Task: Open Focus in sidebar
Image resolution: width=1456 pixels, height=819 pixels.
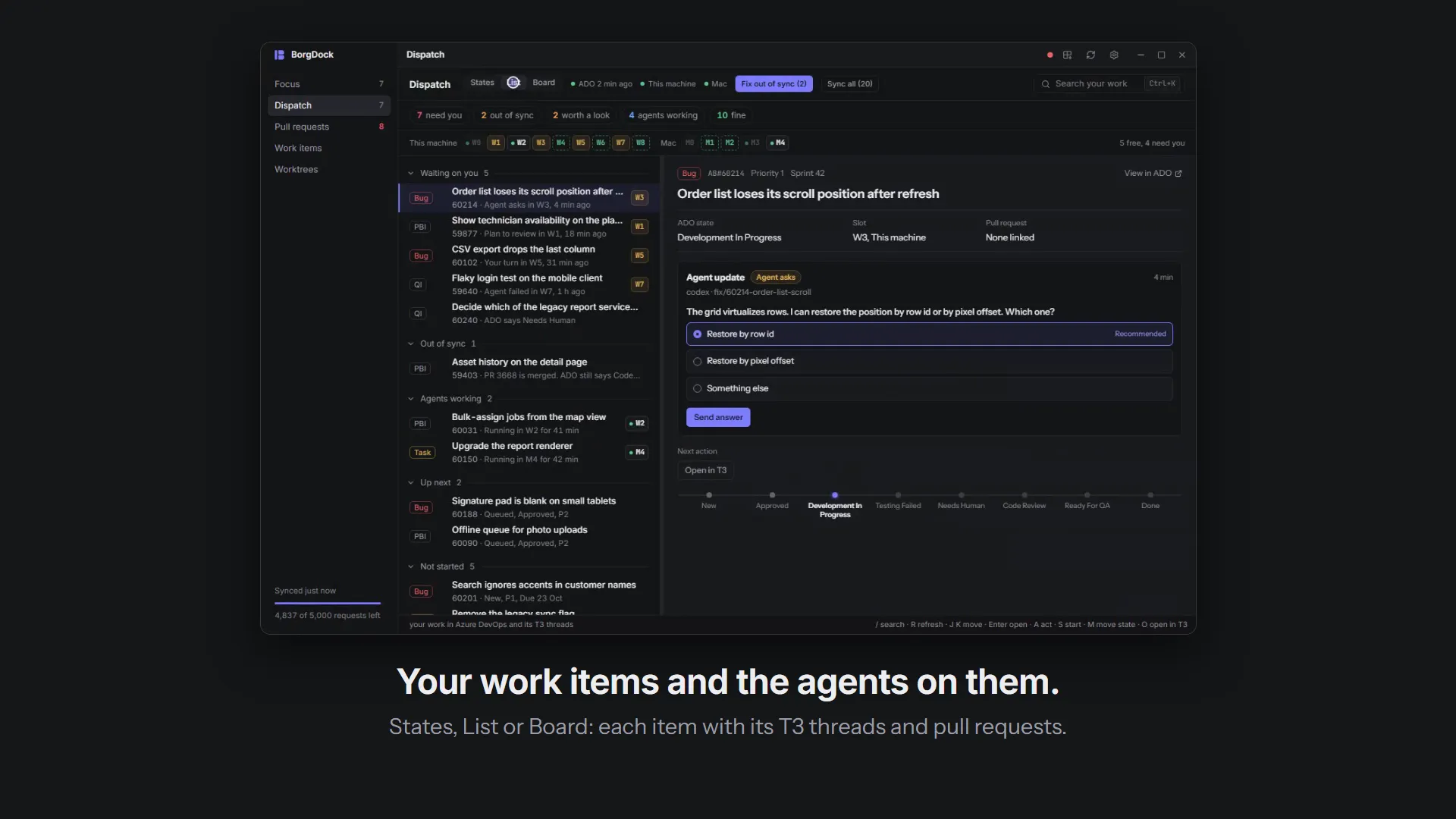Action: (329, 84)
